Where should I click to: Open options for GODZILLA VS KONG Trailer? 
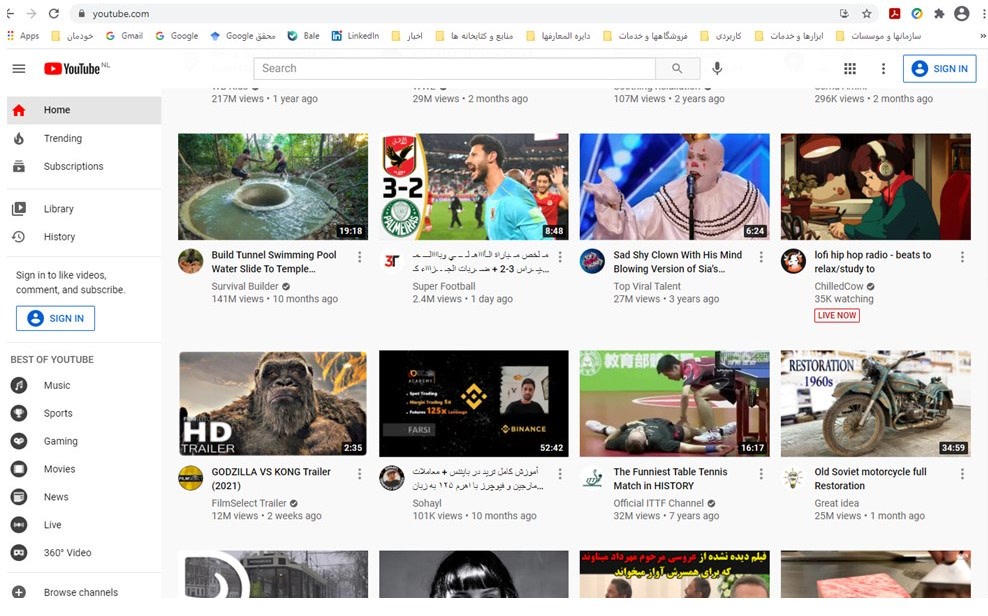(359, 474)
